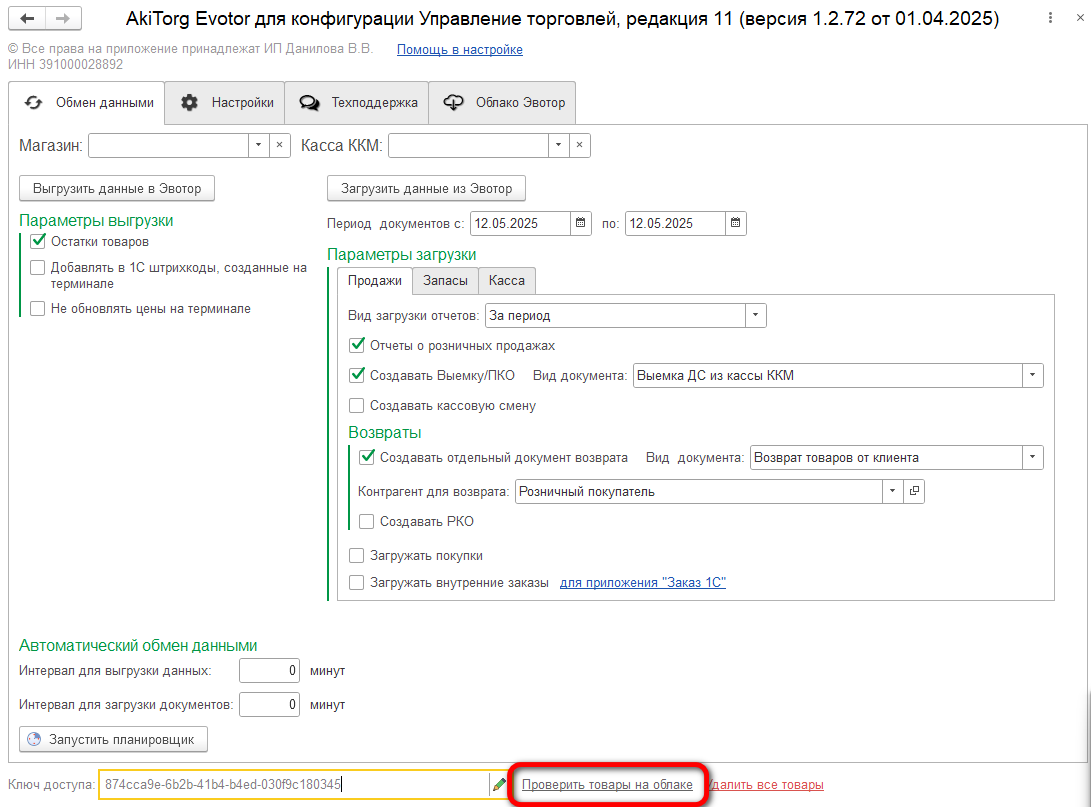Enable adding terminal barcodes to 1С

click(38, 267)
